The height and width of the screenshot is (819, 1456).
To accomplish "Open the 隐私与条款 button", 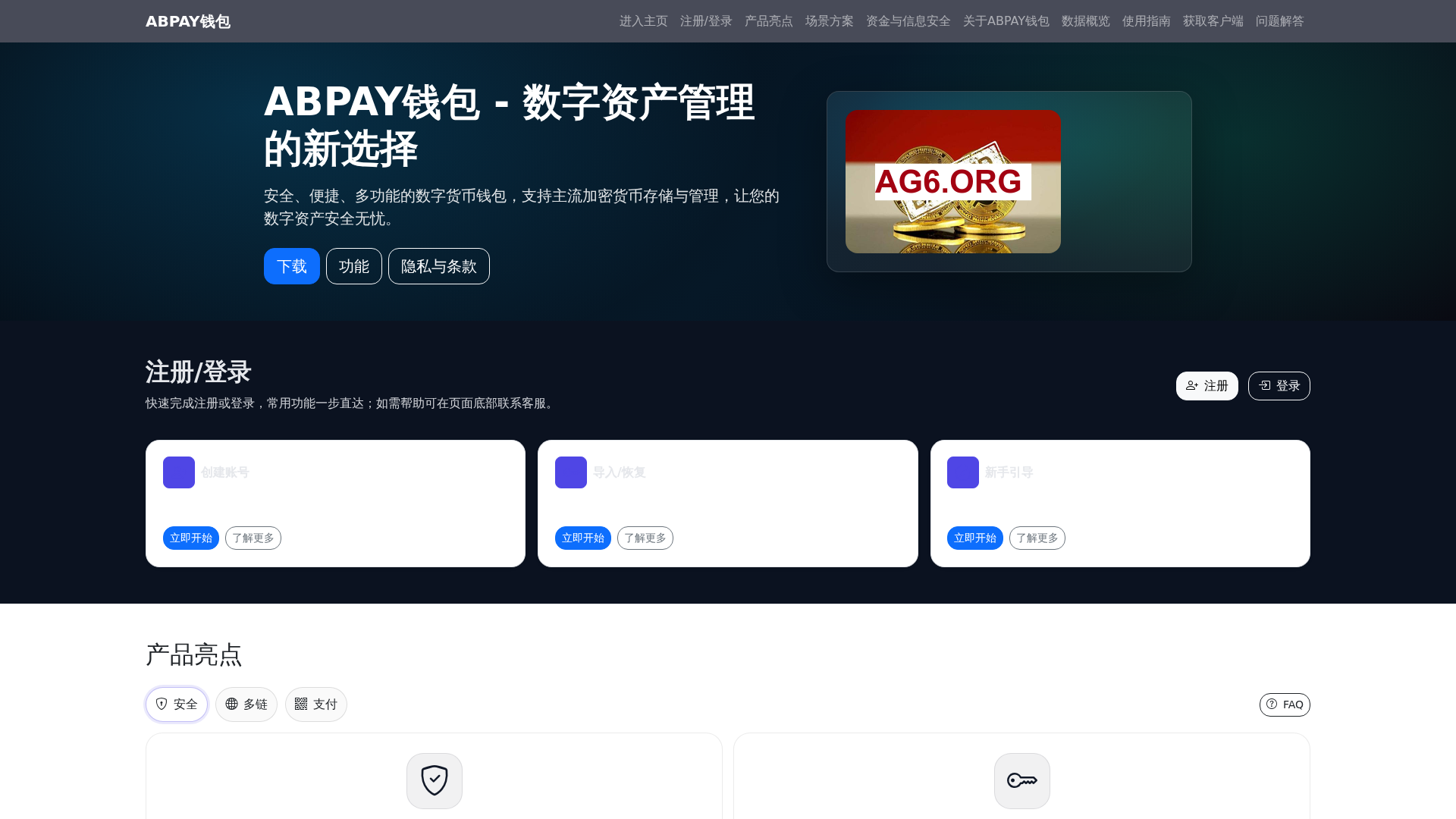I will pos(439,266).
